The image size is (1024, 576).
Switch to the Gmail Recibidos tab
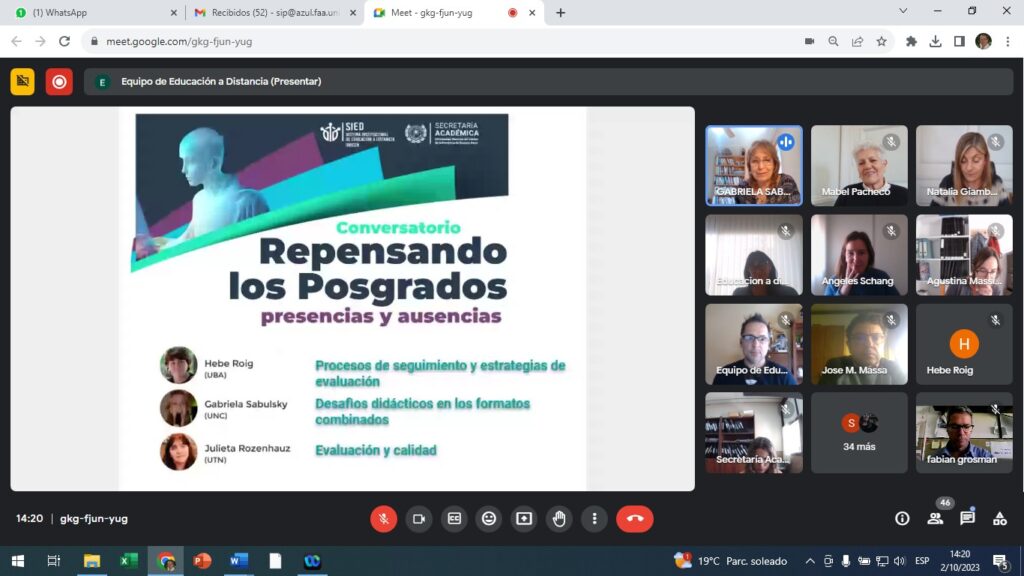(x=272, y=12)
